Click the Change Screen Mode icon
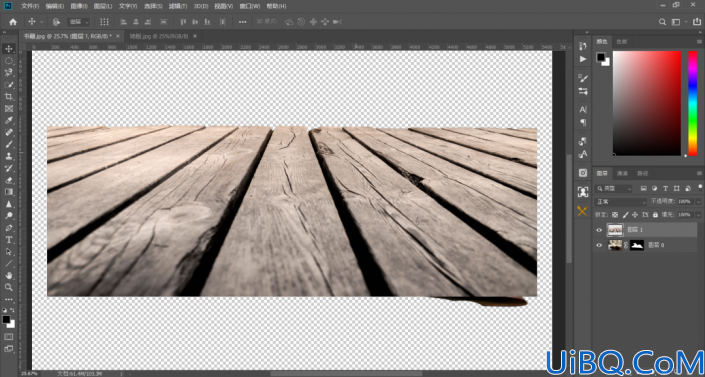 click(x=9, y=349)
